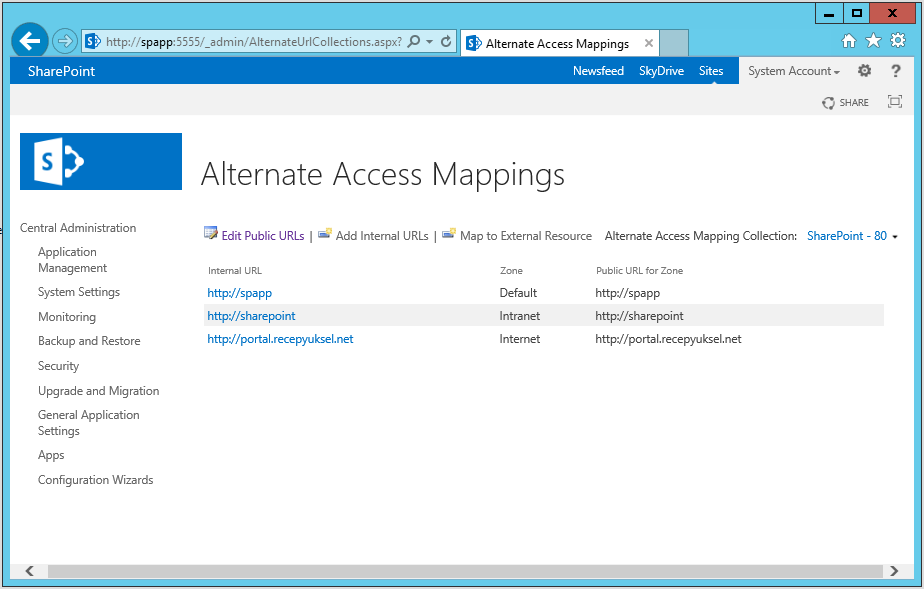Click the horizontal scrollbar right arrow

[894, 571]
